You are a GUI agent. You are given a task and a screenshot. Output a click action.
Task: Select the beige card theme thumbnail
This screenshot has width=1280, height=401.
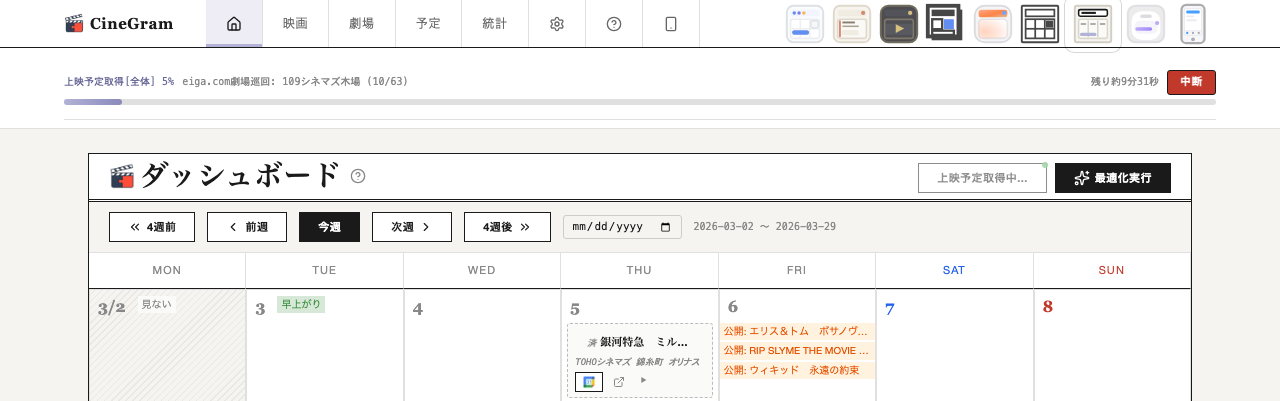click(x=852, y=23)
